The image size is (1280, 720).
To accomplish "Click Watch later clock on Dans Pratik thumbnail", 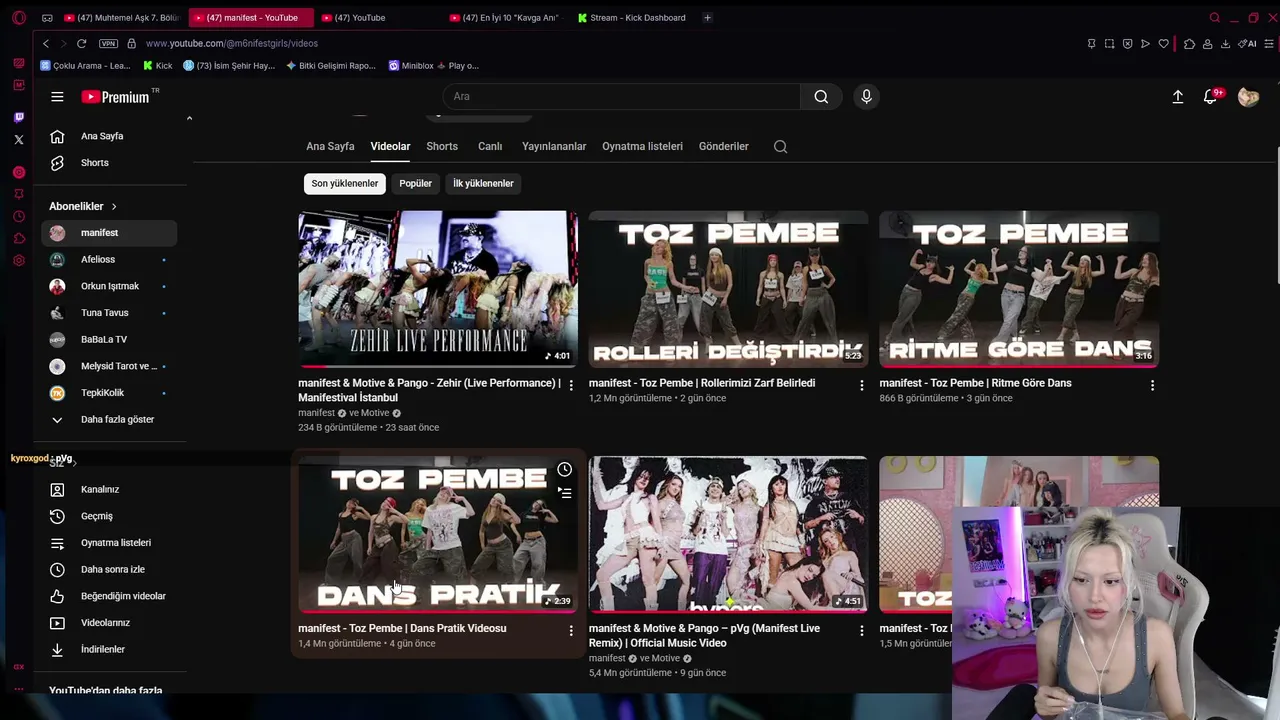I will coord(565,470).
